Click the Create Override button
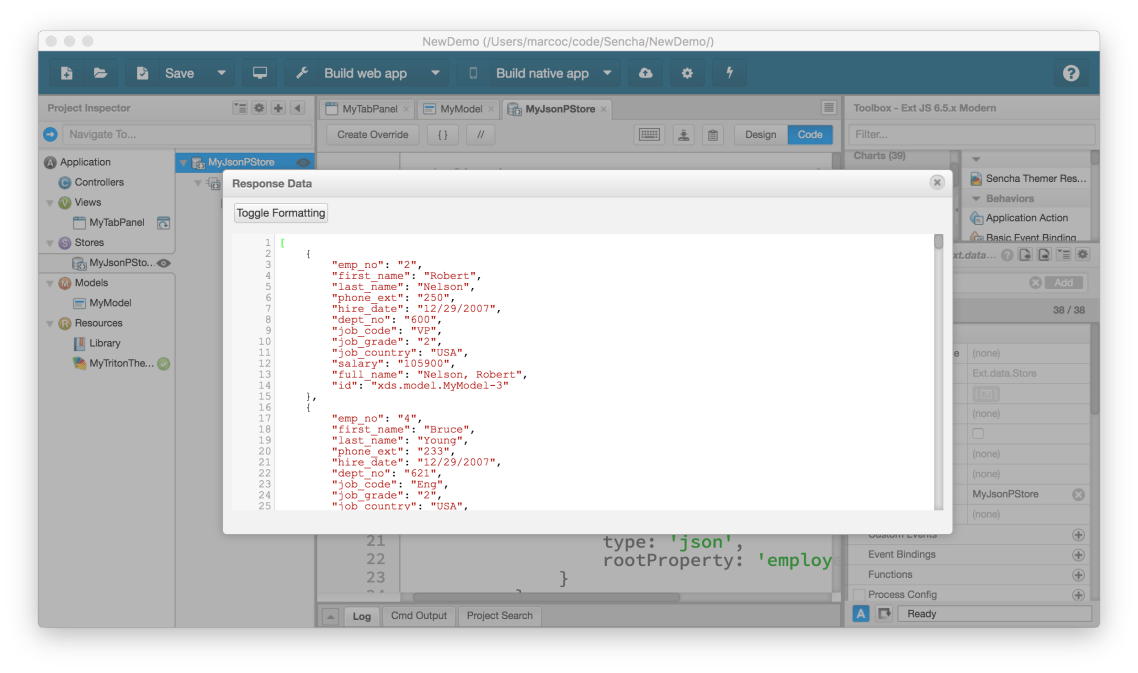The image size is (1138, 673). point(372,134)
